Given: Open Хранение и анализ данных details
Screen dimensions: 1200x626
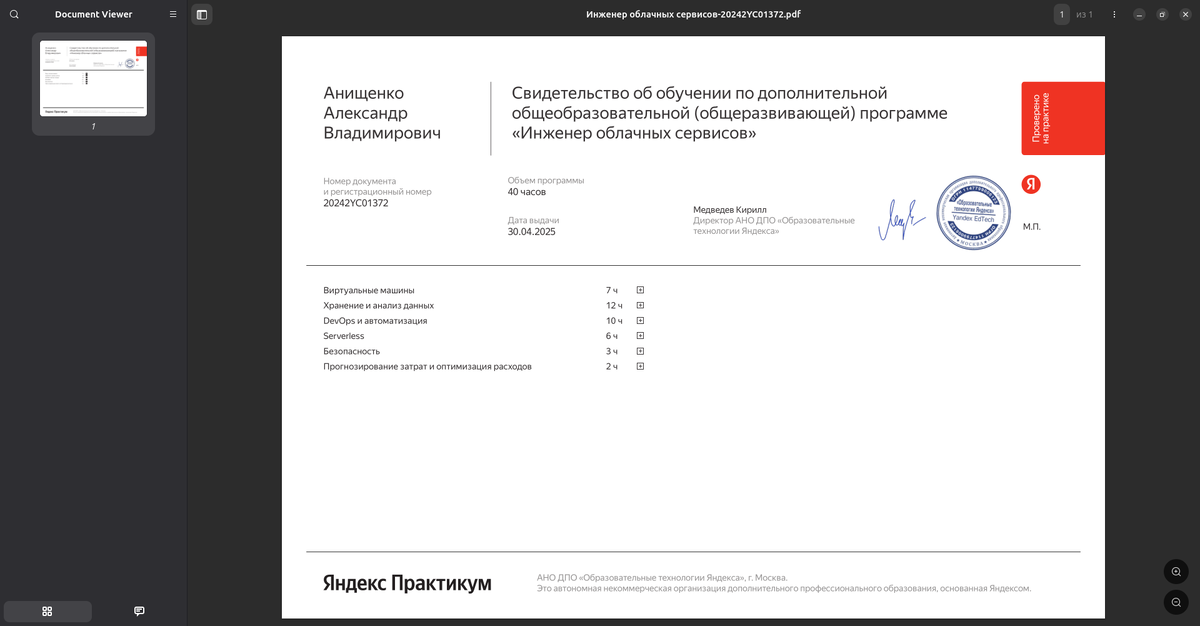Looking at the screenshot, I should pyautogui.click(x=639, y=305).
